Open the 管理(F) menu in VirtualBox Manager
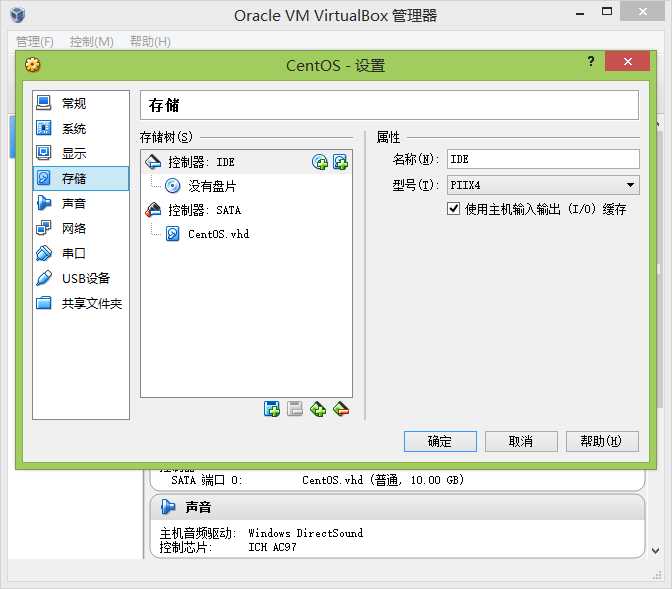 [35, 42]
